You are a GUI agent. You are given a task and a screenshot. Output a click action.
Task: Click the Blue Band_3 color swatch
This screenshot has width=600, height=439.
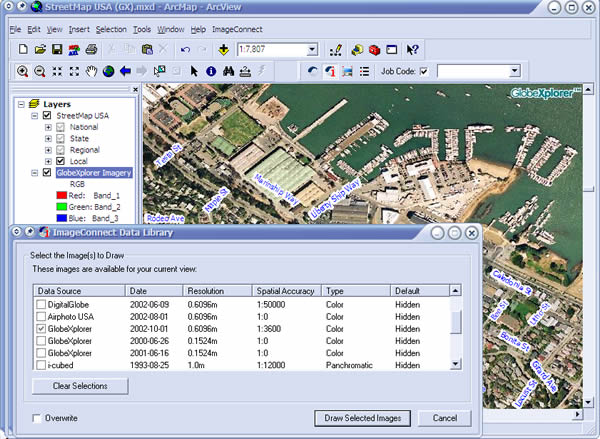pyautogui.click(x=62, y=218)
